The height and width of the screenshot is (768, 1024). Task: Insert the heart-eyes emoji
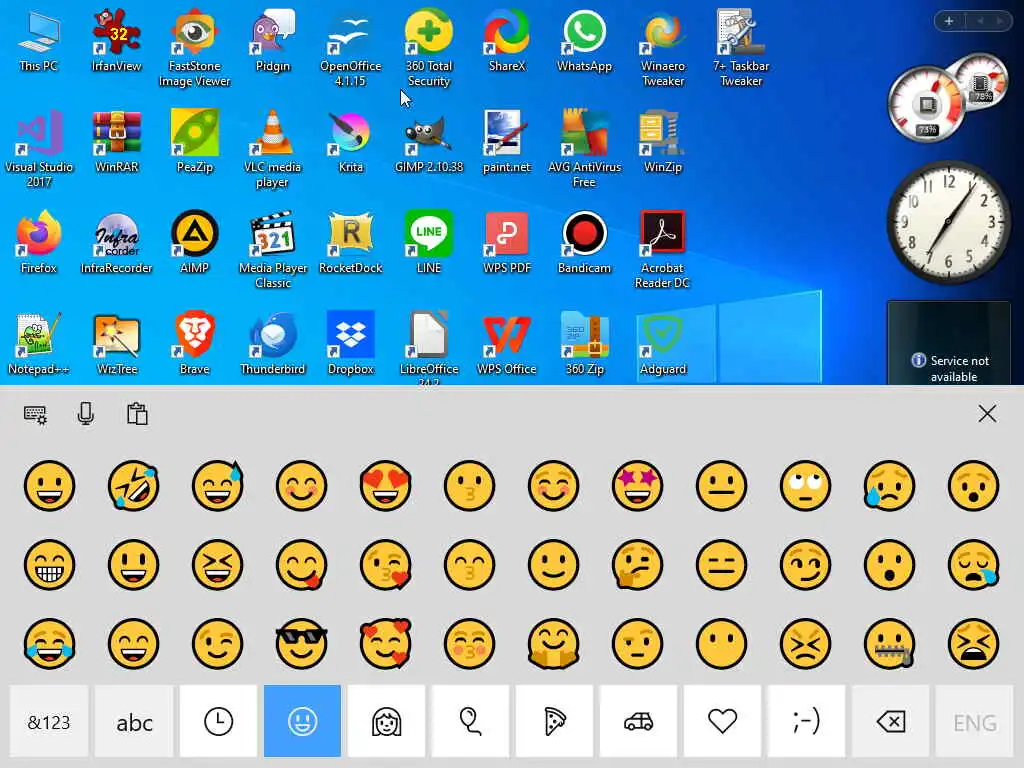385,486
